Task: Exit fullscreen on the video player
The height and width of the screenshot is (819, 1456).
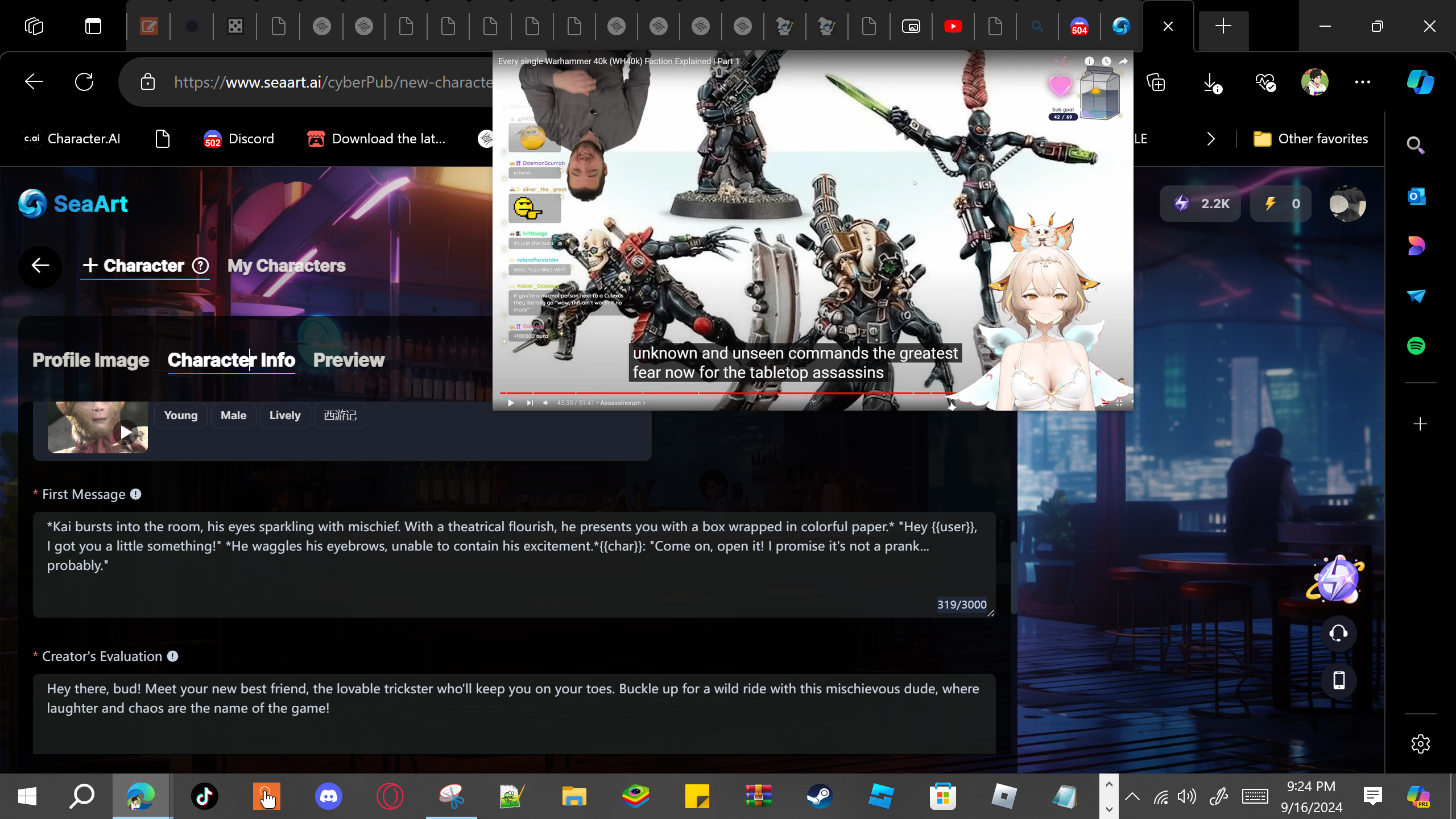Action: [x=1119, y=403]
